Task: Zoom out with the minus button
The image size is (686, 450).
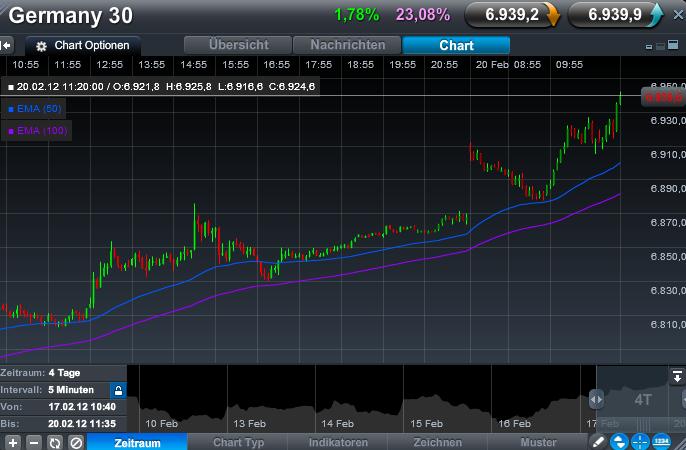Action: coord(34,443)
